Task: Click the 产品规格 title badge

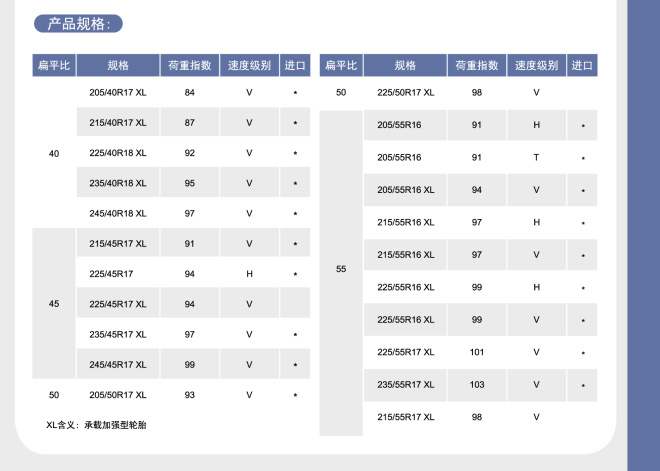Action: click(x=78, y=24)
